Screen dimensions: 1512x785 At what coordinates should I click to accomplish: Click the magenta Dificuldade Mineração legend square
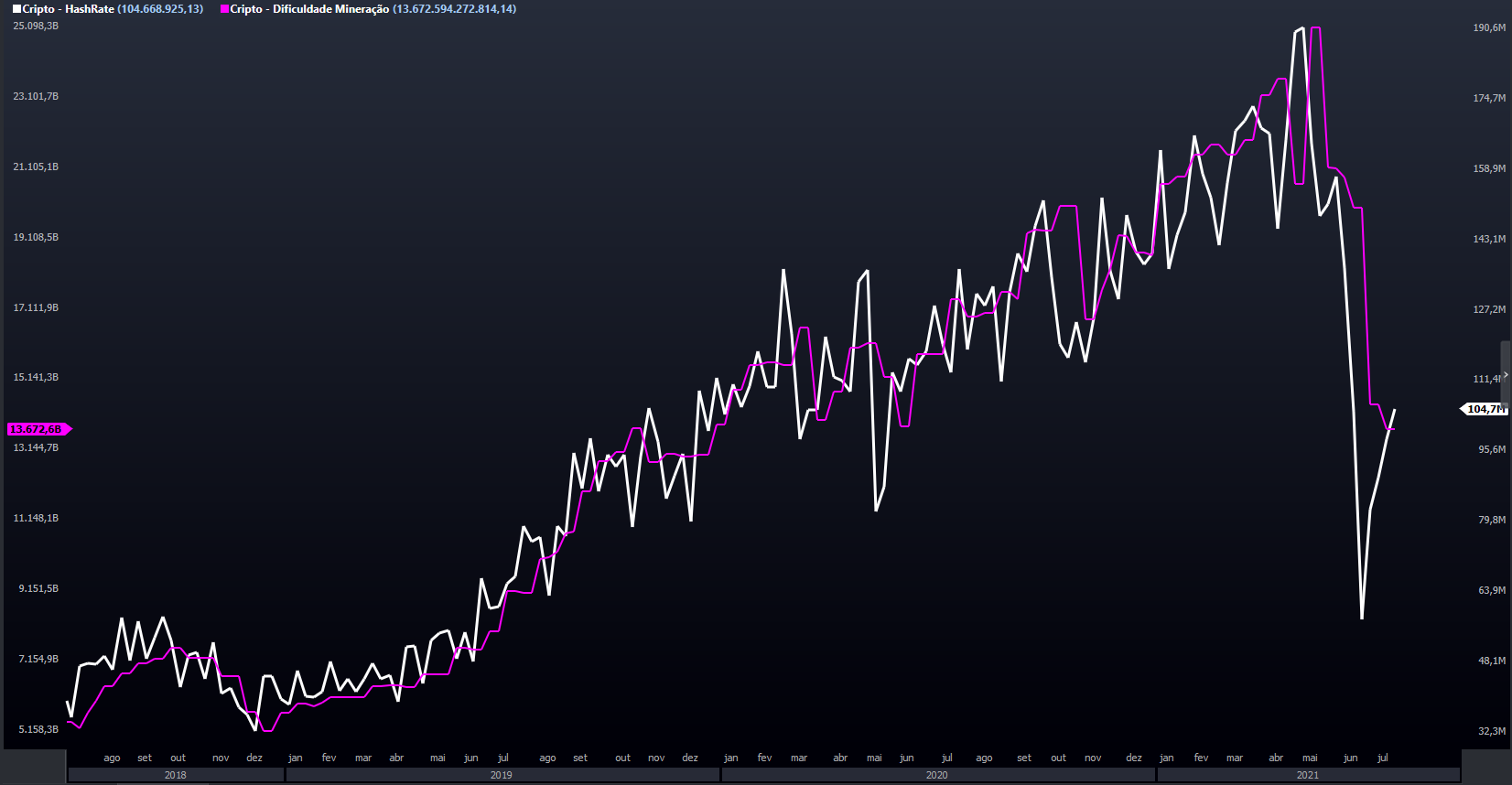[224, 9]
